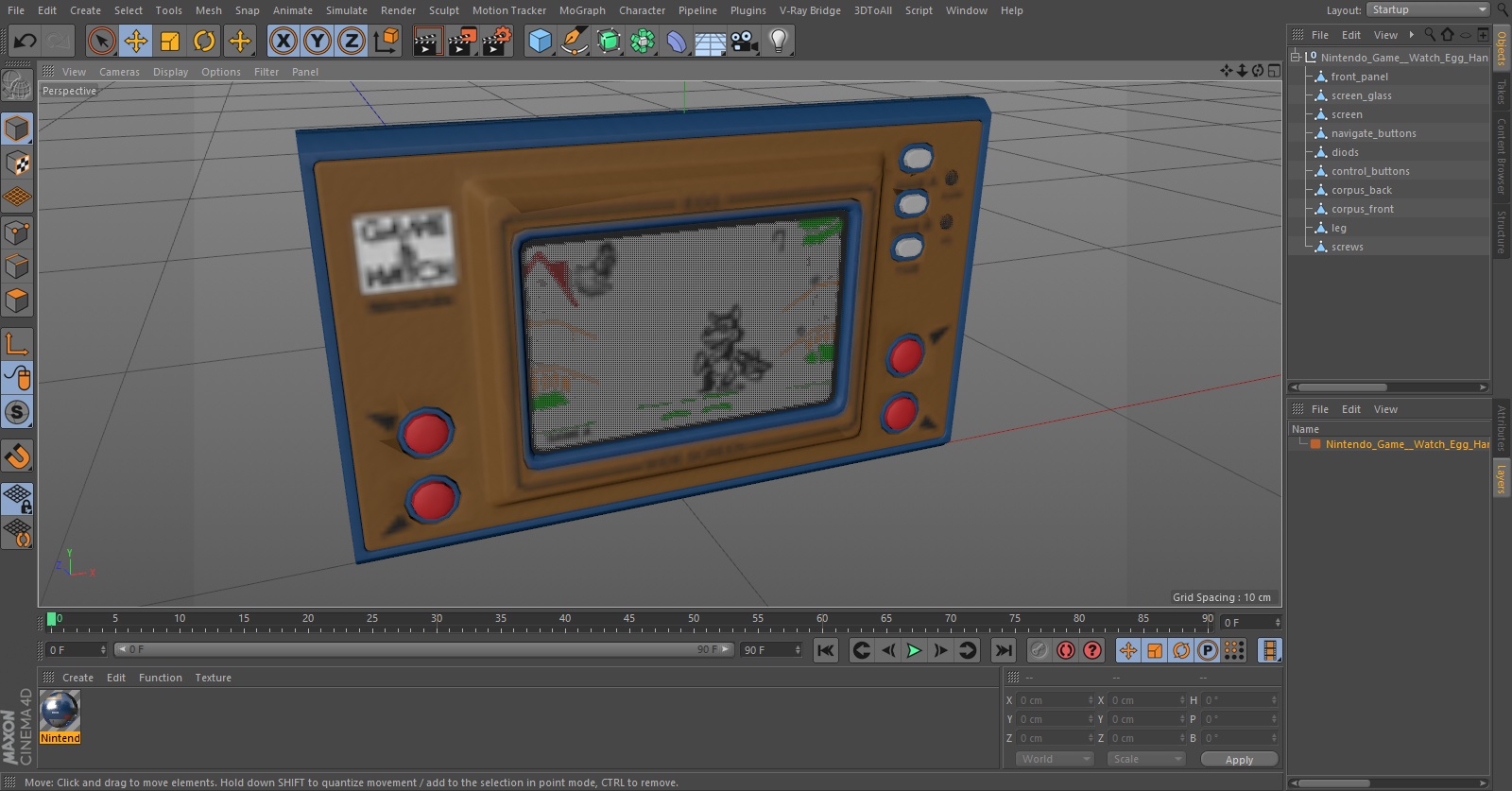Viewport: 1512px width, 791px height.
Task: Open the material manager Texture menu
Action: (x=213, y=678)
